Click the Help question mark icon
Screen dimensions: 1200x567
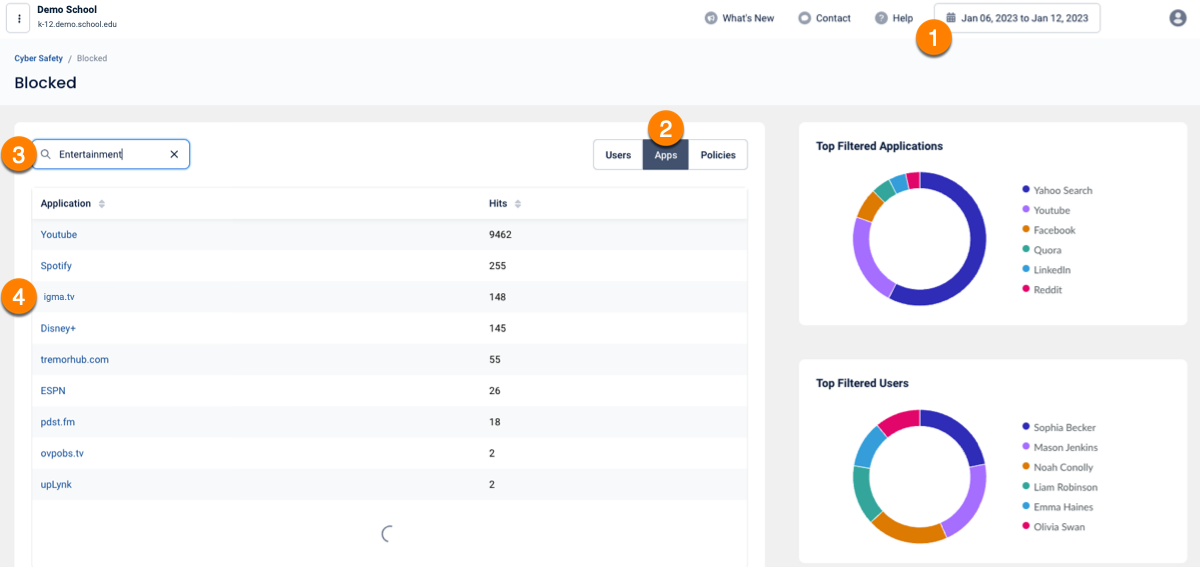pyautogui.click(x=881, y=18)
